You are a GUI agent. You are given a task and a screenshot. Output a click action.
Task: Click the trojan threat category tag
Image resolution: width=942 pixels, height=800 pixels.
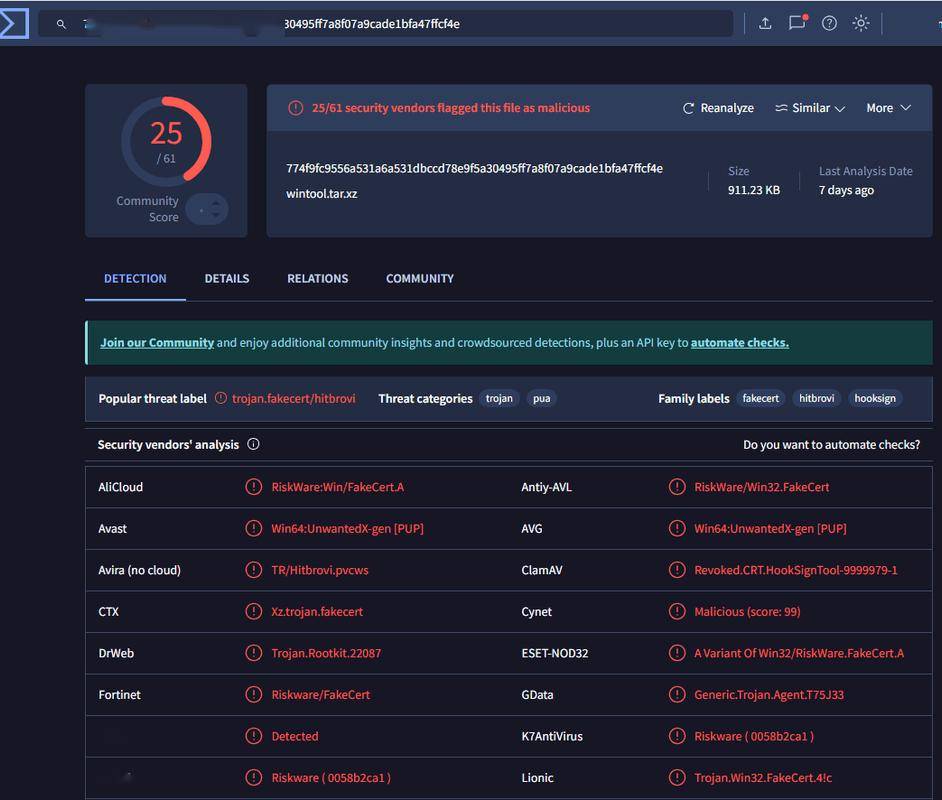coord(499,398)
